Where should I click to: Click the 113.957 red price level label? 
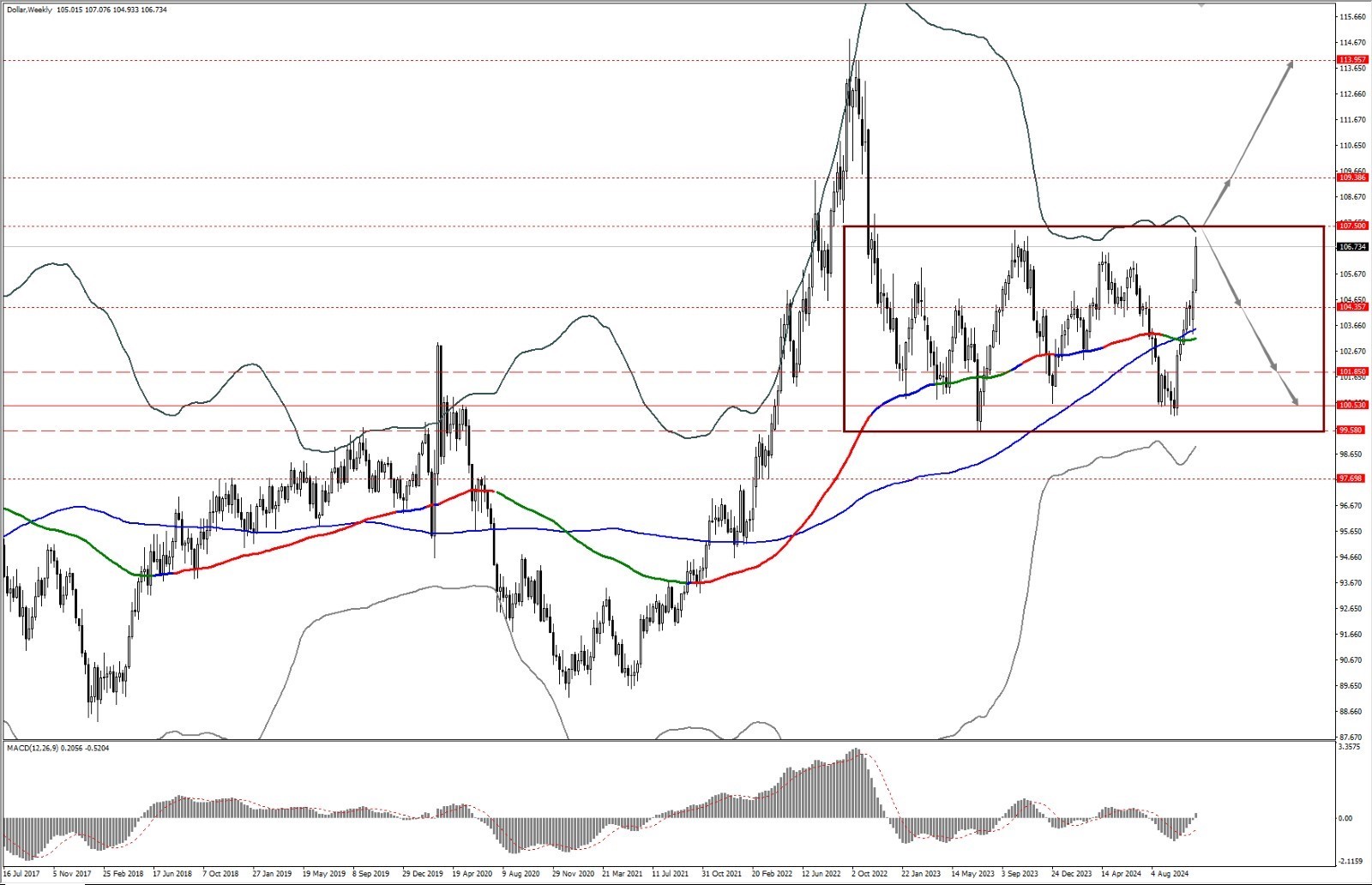(1352, 60)
